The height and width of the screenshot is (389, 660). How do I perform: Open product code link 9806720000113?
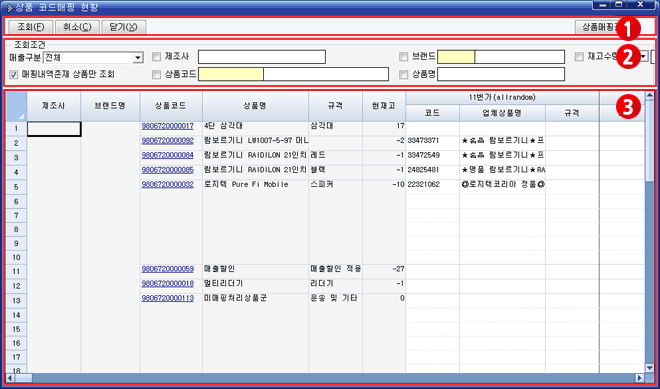coord(168,298)
